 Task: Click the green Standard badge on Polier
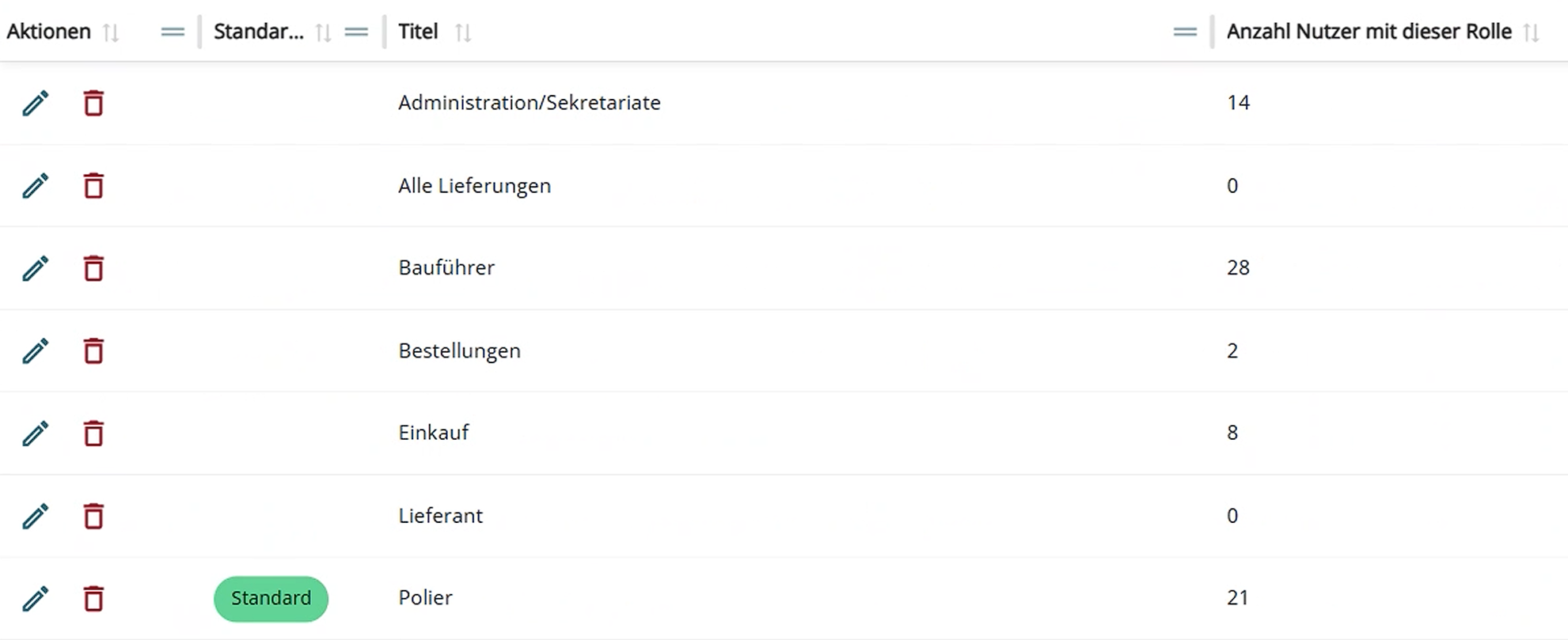[271, 599]
